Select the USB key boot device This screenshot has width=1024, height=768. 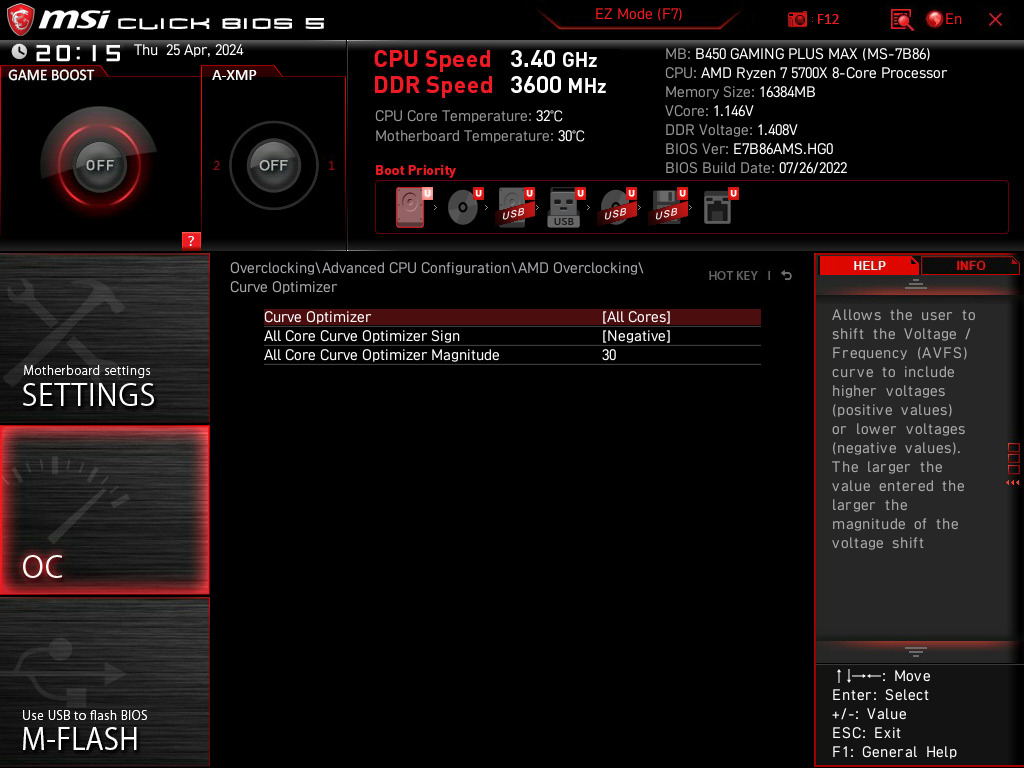[566, 207]
